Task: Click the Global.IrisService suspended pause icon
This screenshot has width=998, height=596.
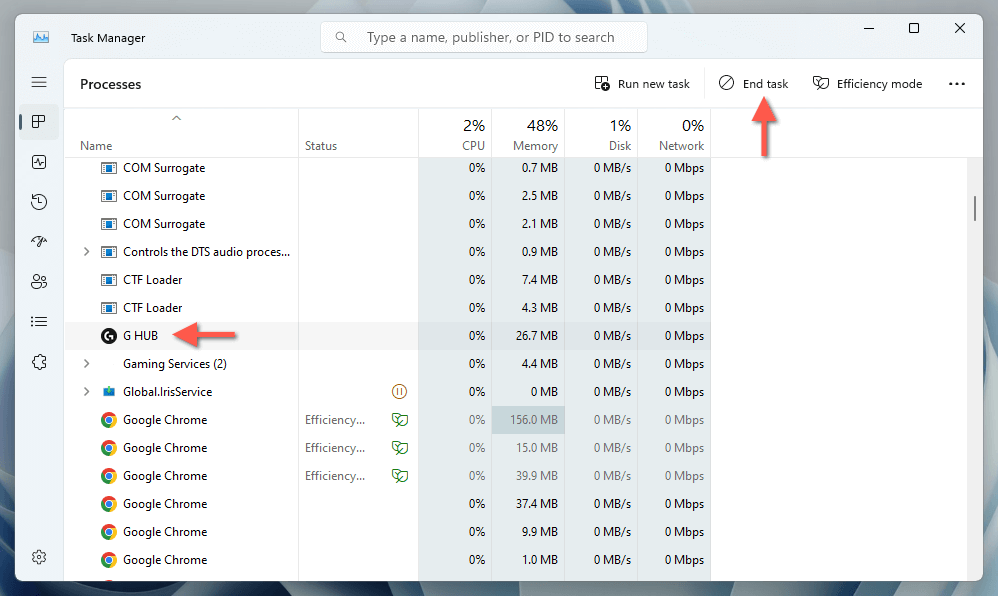Action: coord(399,392)
